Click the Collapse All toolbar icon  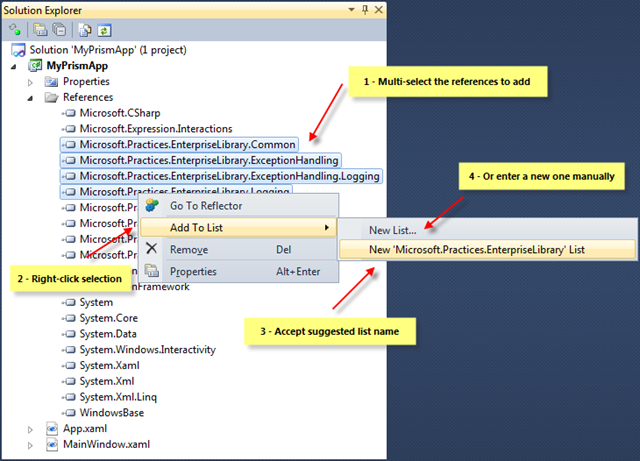coord(60,30)
